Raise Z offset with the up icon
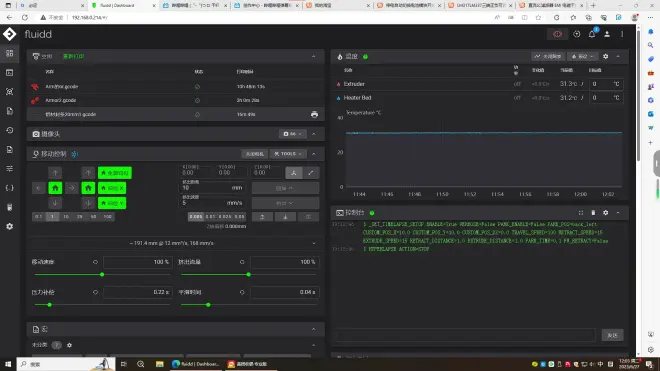Screen dimensions: 660x371 pyautogui.click(x=262, y=216)
